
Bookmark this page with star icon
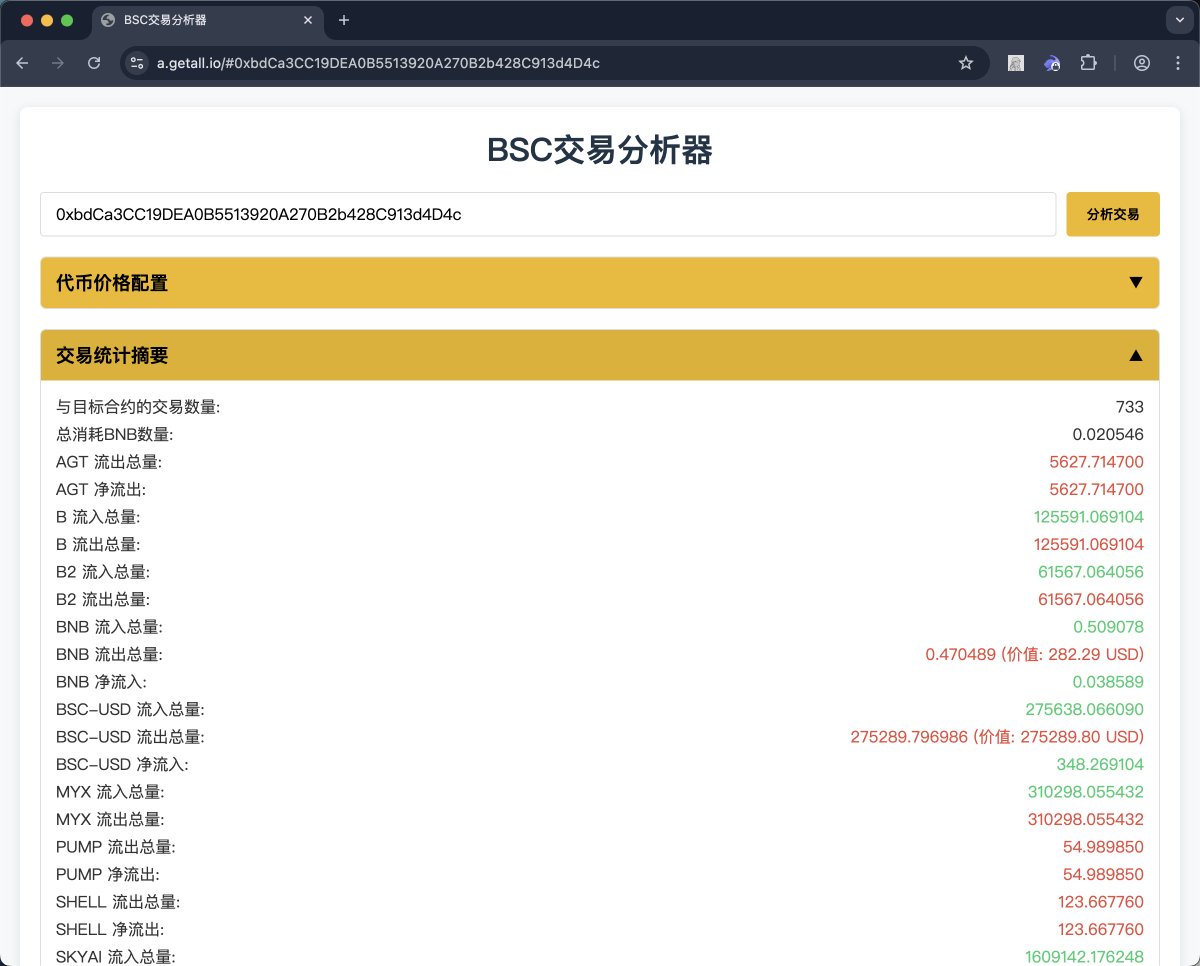966,63
